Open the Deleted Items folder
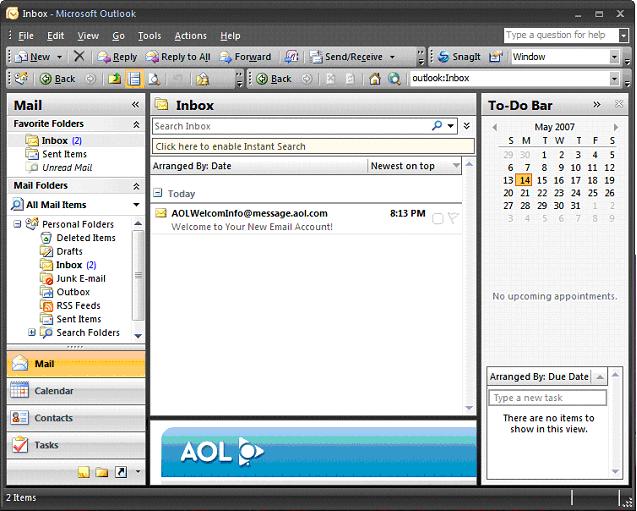The width and height of the screenshot is (637, 511). [x=78, y=238]
